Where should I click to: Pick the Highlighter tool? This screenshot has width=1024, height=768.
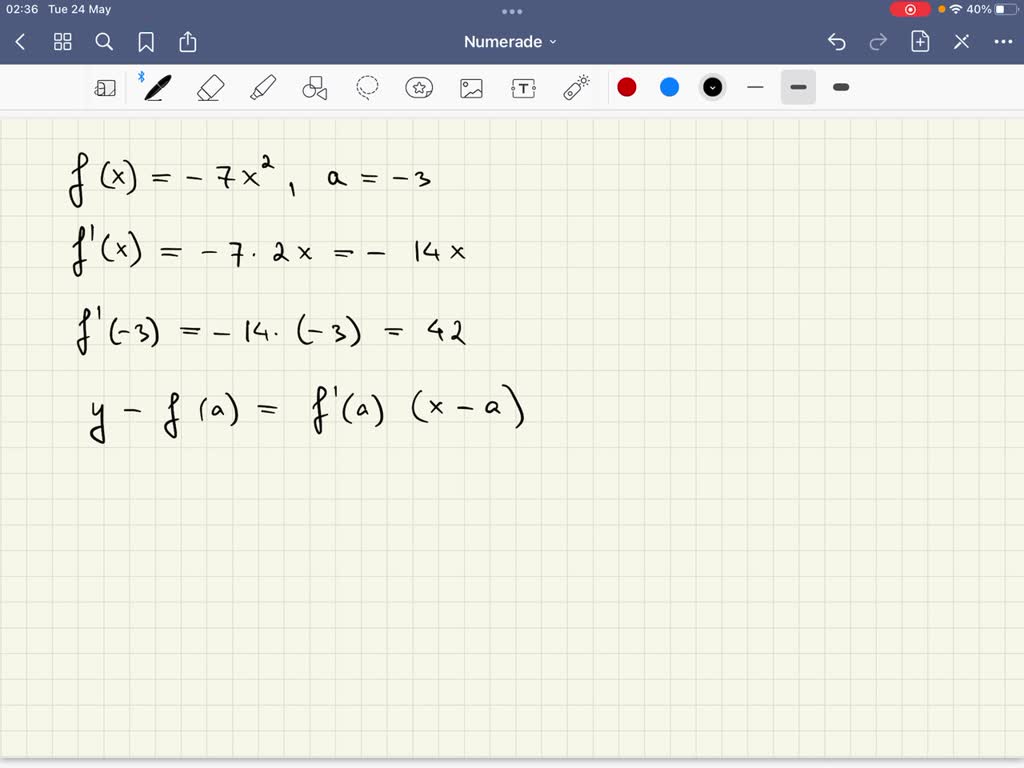tap(263, 87)
